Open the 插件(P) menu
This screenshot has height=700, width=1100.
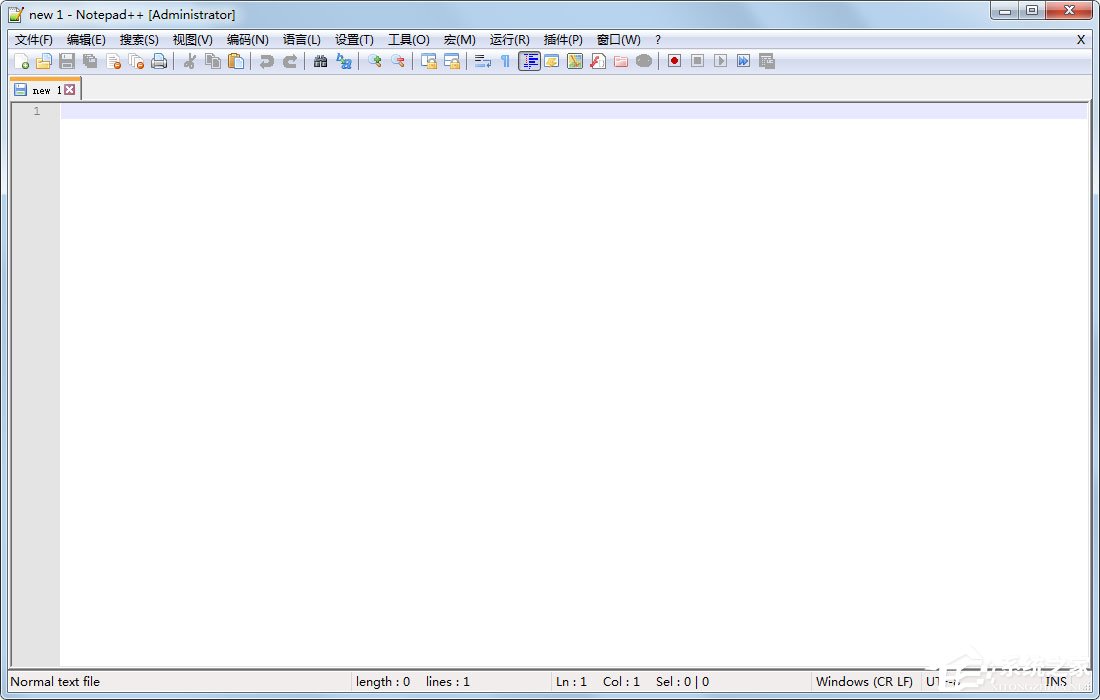click(563, 39)
